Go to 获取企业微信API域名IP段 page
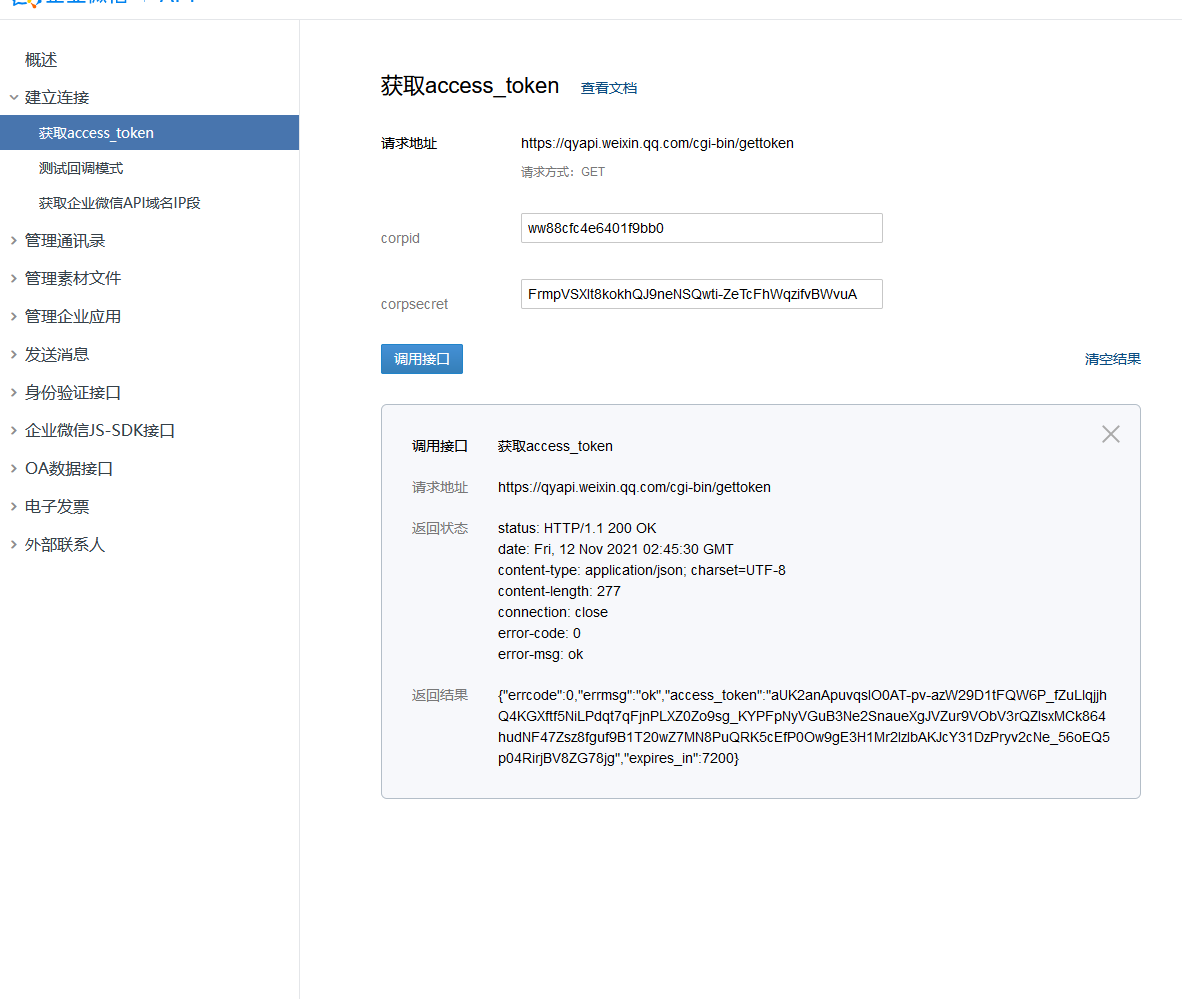 (x=120, y=203)
